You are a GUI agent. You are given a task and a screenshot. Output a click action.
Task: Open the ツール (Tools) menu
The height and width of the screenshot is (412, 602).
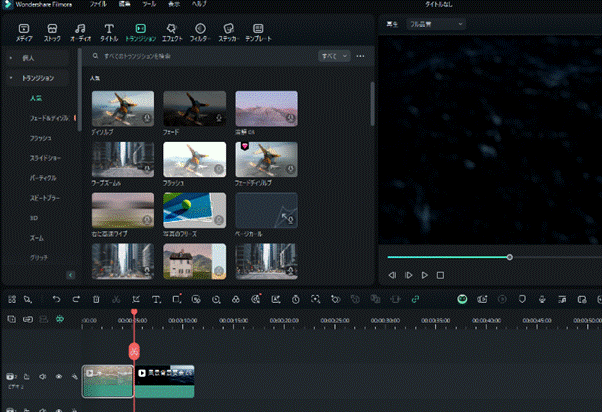[149, 4]
